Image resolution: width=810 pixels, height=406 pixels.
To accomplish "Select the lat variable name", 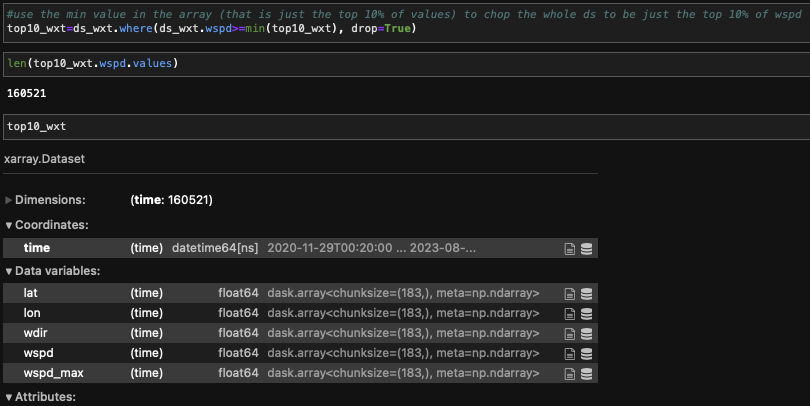I will coord(30,293).
